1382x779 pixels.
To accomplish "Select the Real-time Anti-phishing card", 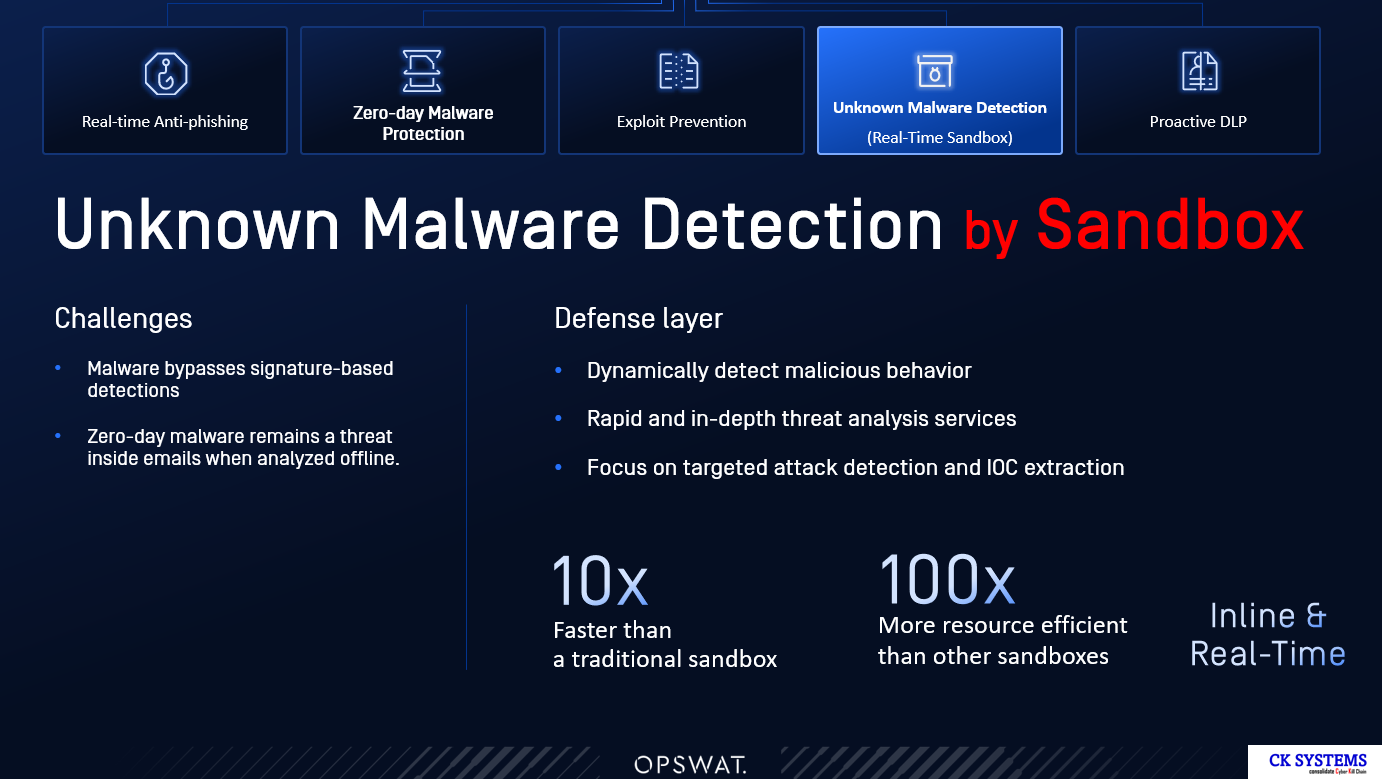I will point(165,91).
